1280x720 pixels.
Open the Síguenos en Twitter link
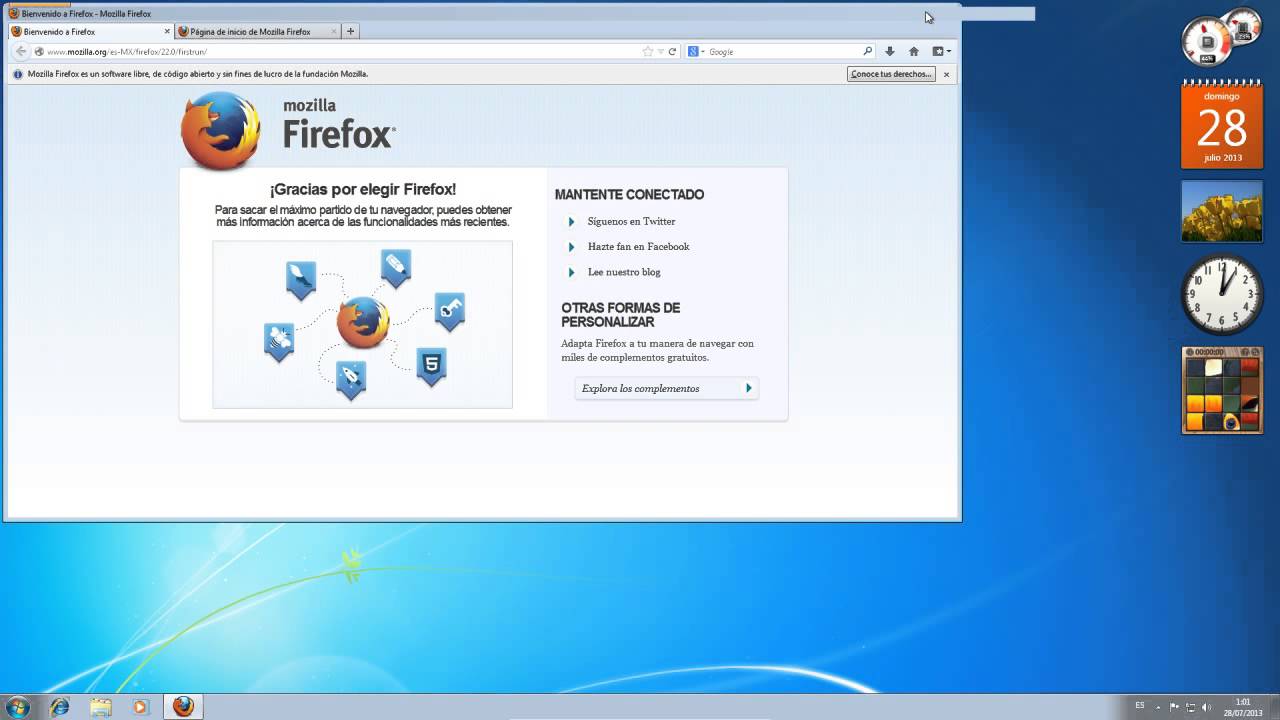coord(631,221)
